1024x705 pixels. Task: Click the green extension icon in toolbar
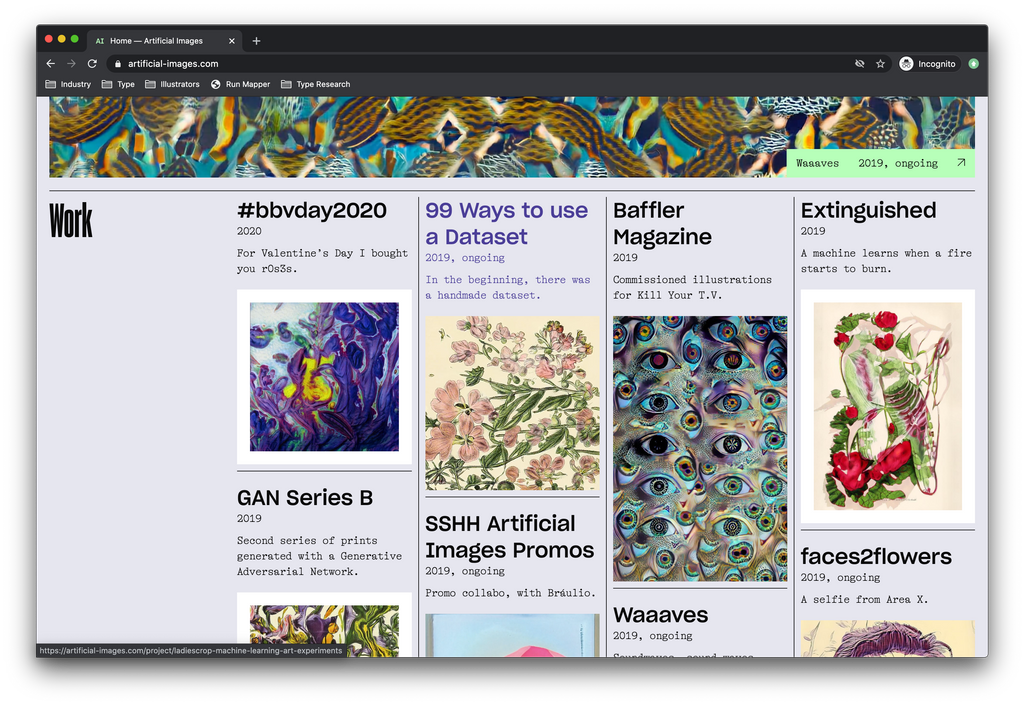click(973, 64)
